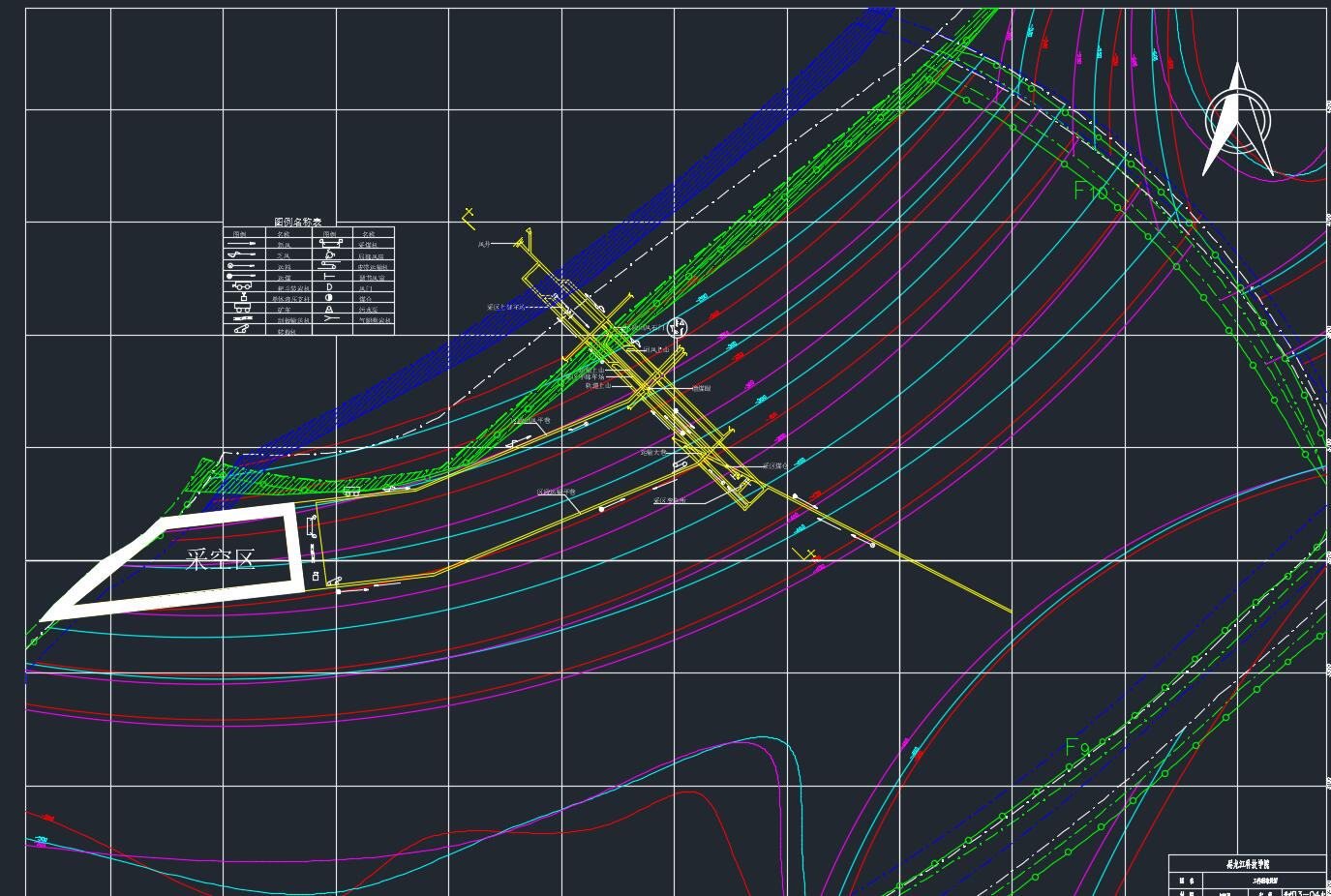The height and width of the screenshot is (896, 1331).
Task: Select the 'Y' symbol in the legend table
Action: coord(330,318)
